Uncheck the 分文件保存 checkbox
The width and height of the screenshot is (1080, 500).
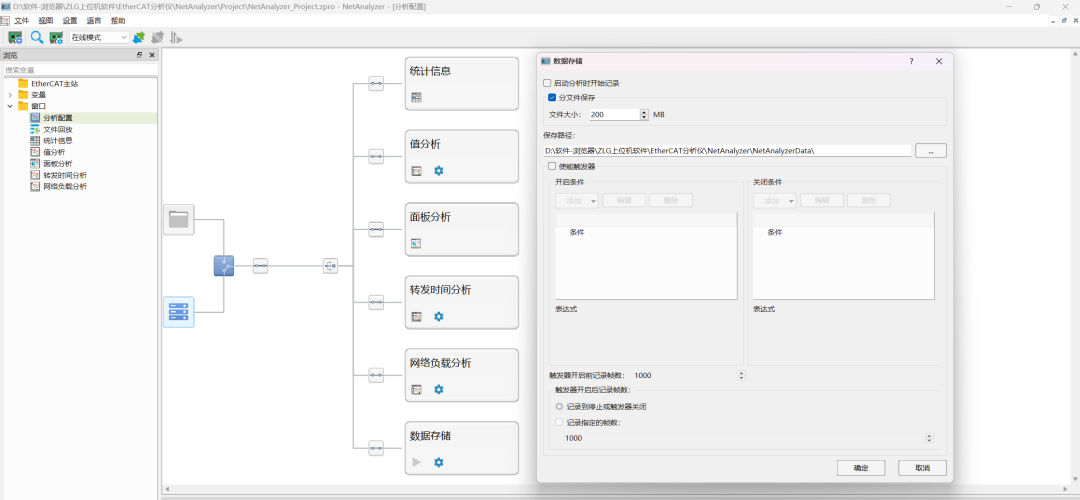click(552, 98)
